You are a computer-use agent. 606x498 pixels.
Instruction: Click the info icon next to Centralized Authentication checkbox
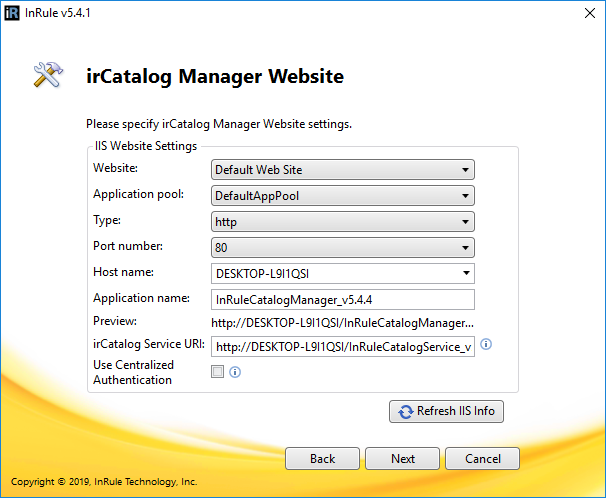tap(235, 372)
